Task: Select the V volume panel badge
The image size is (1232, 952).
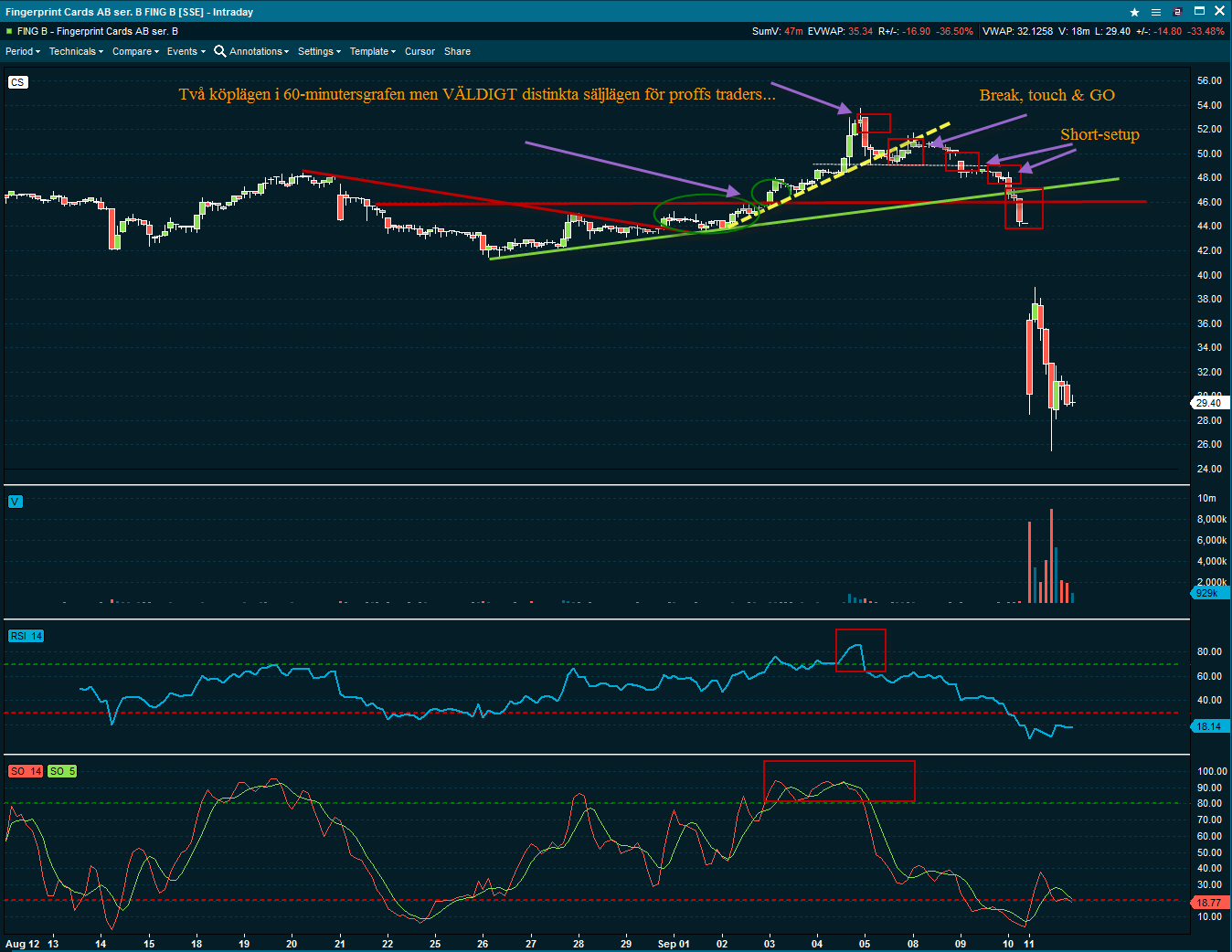Action: (15, 502)
